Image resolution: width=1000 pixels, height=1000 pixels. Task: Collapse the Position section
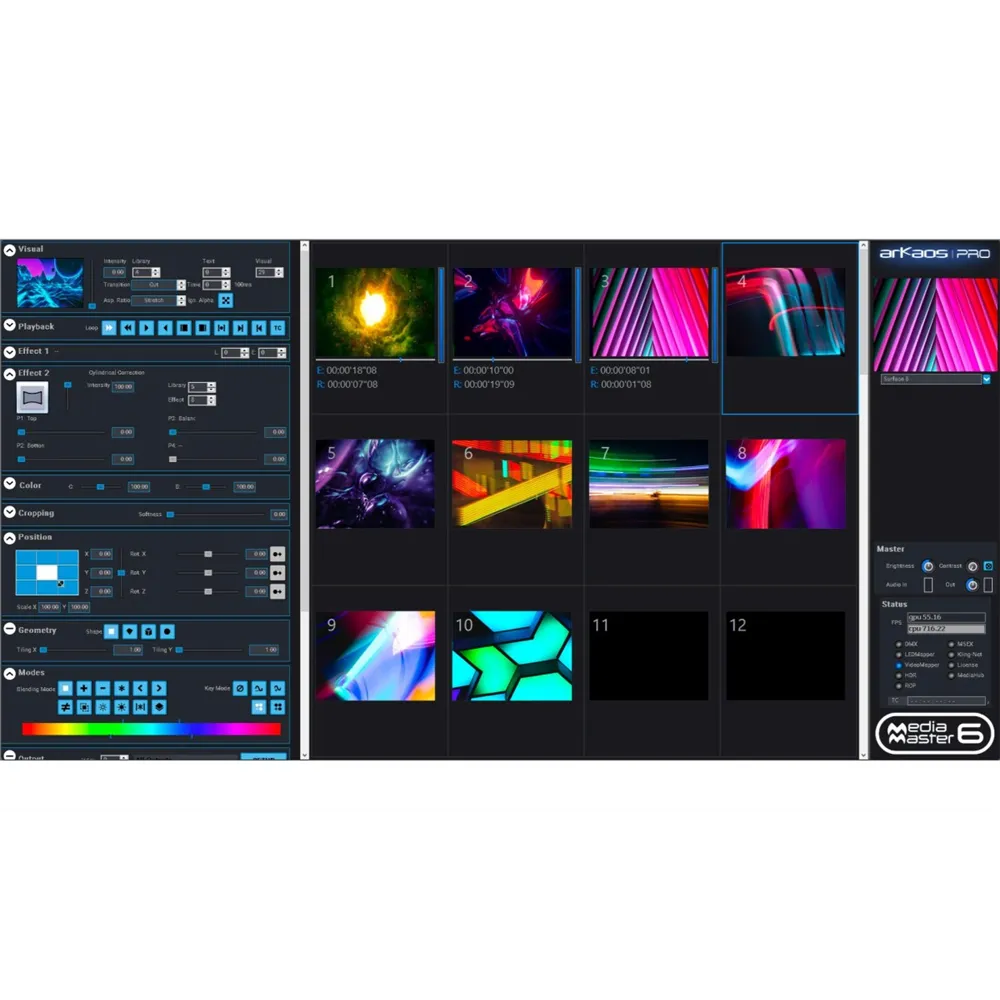10,538
